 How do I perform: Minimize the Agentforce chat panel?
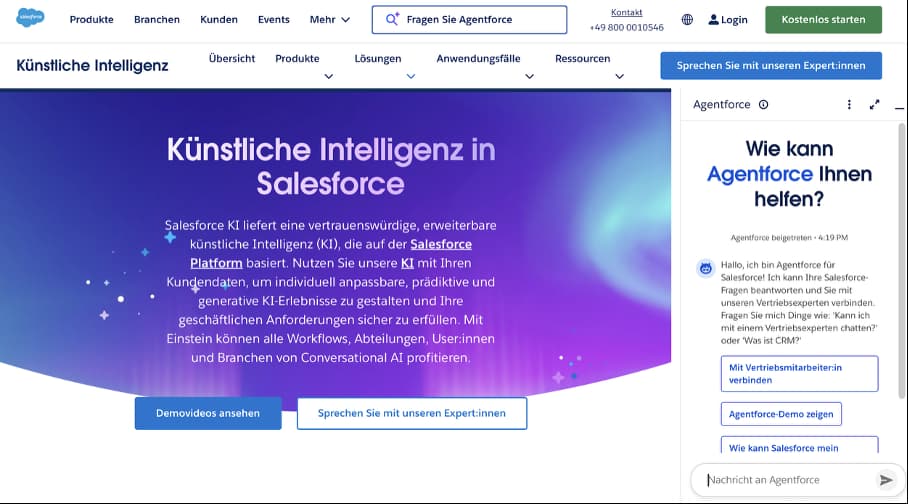[899, 108]
